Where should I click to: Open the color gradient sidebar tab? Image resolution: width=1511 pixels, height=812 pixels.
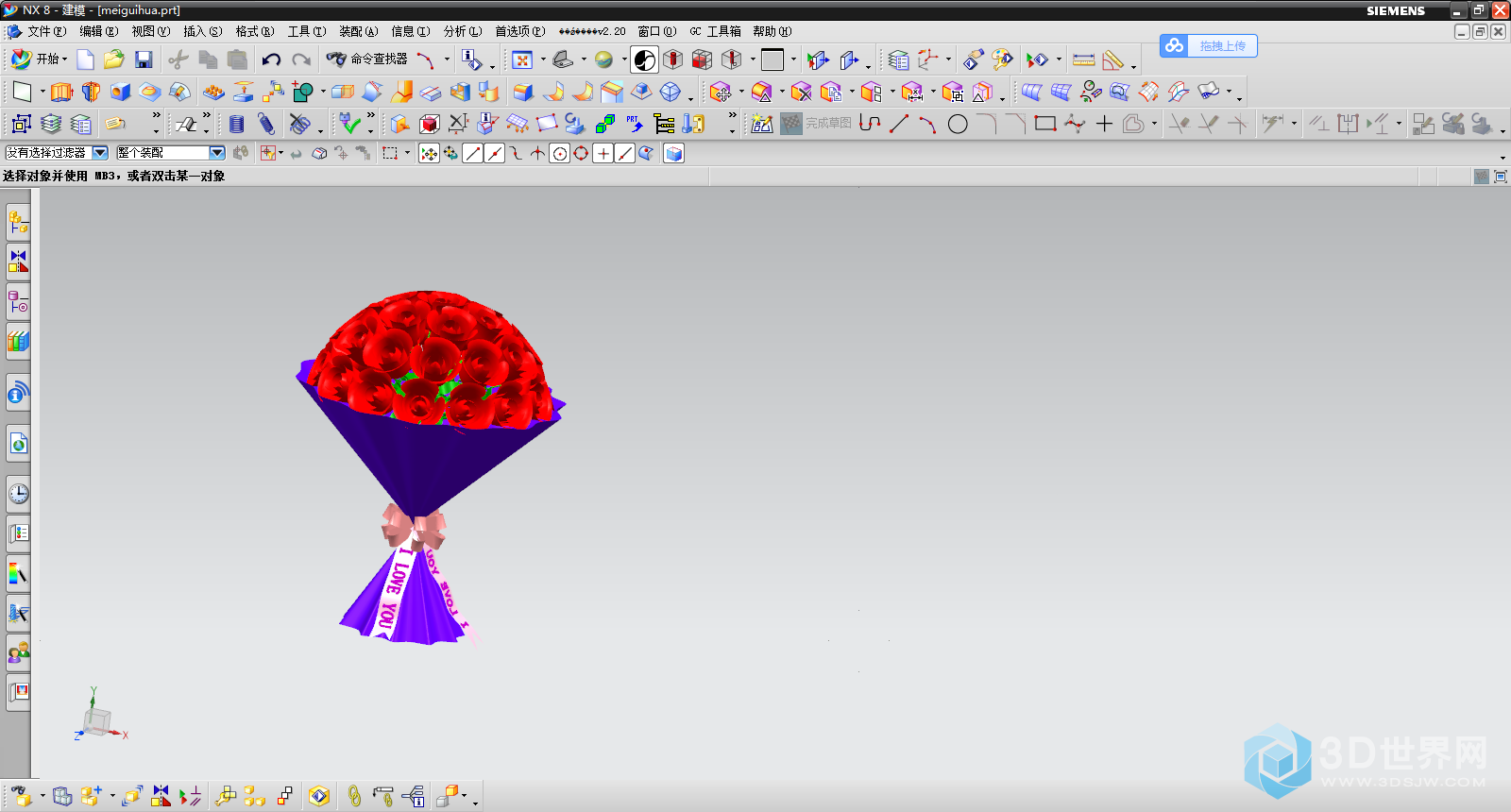coord(18,572)
